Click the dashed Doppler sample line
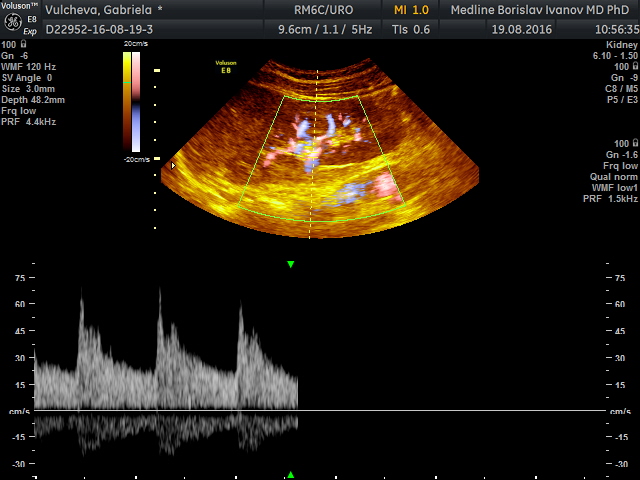This screenshot has width=640, height=480. (313, 154)
